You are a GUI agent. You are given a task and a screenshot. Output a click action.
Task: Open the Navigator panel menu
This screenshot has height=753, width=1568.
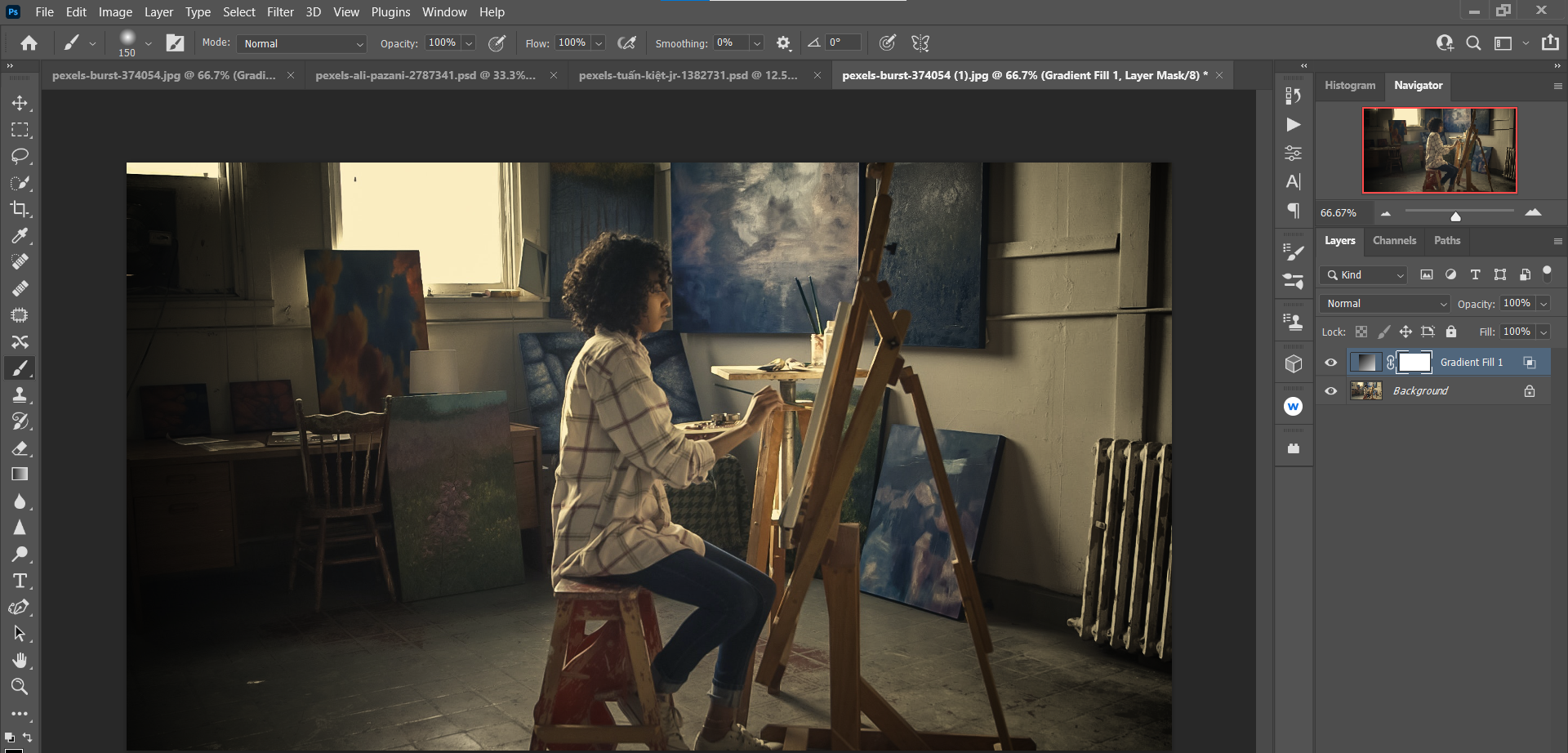1557,86
